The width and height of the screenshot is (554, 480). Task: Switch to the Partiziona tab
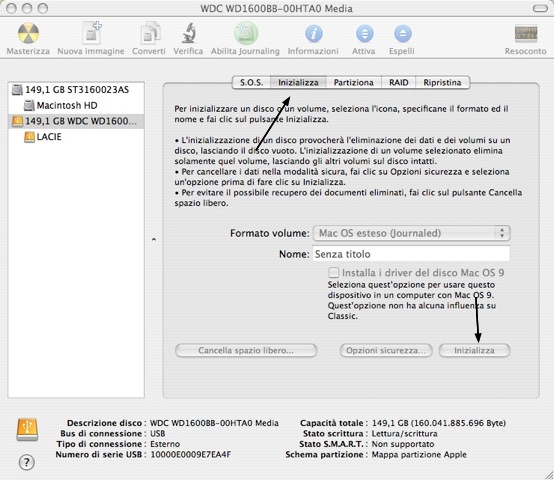pyautogui.click(x=353, y=83)
